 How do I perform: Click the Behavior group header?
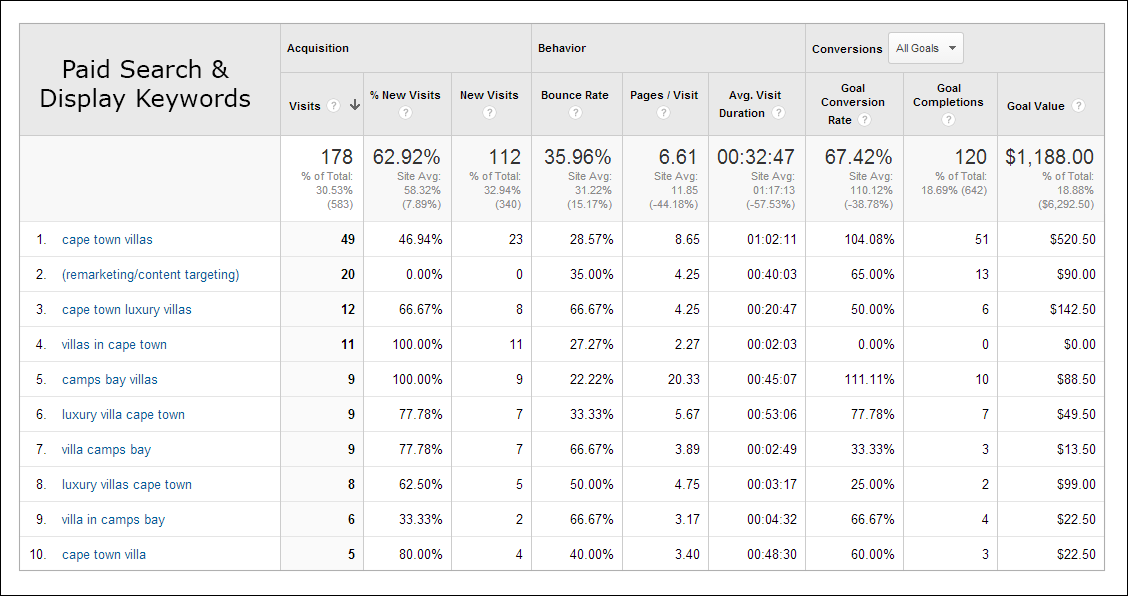[562, 48]
